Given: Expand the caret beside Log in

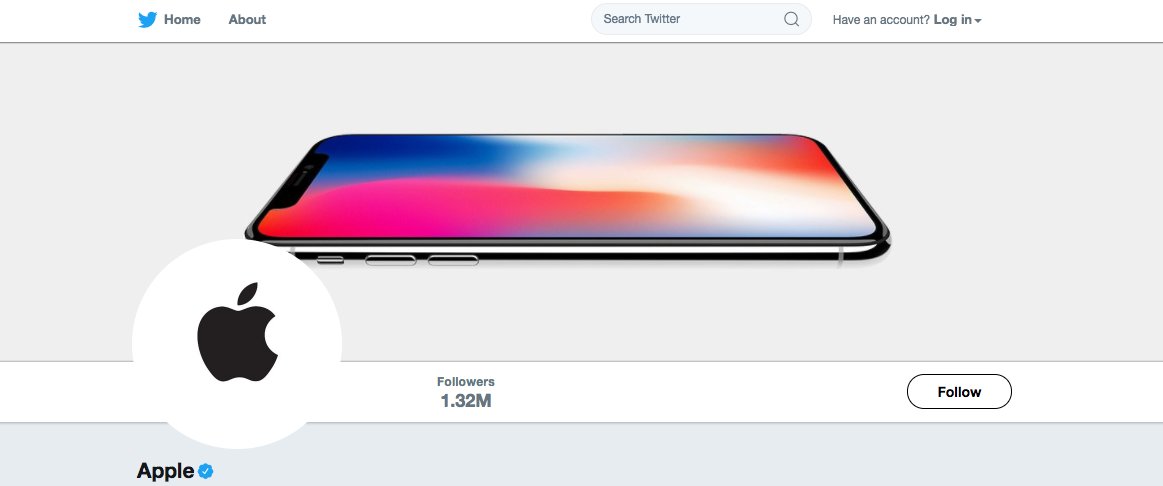Looking at the screenshot, I should [x=978, y=21].
